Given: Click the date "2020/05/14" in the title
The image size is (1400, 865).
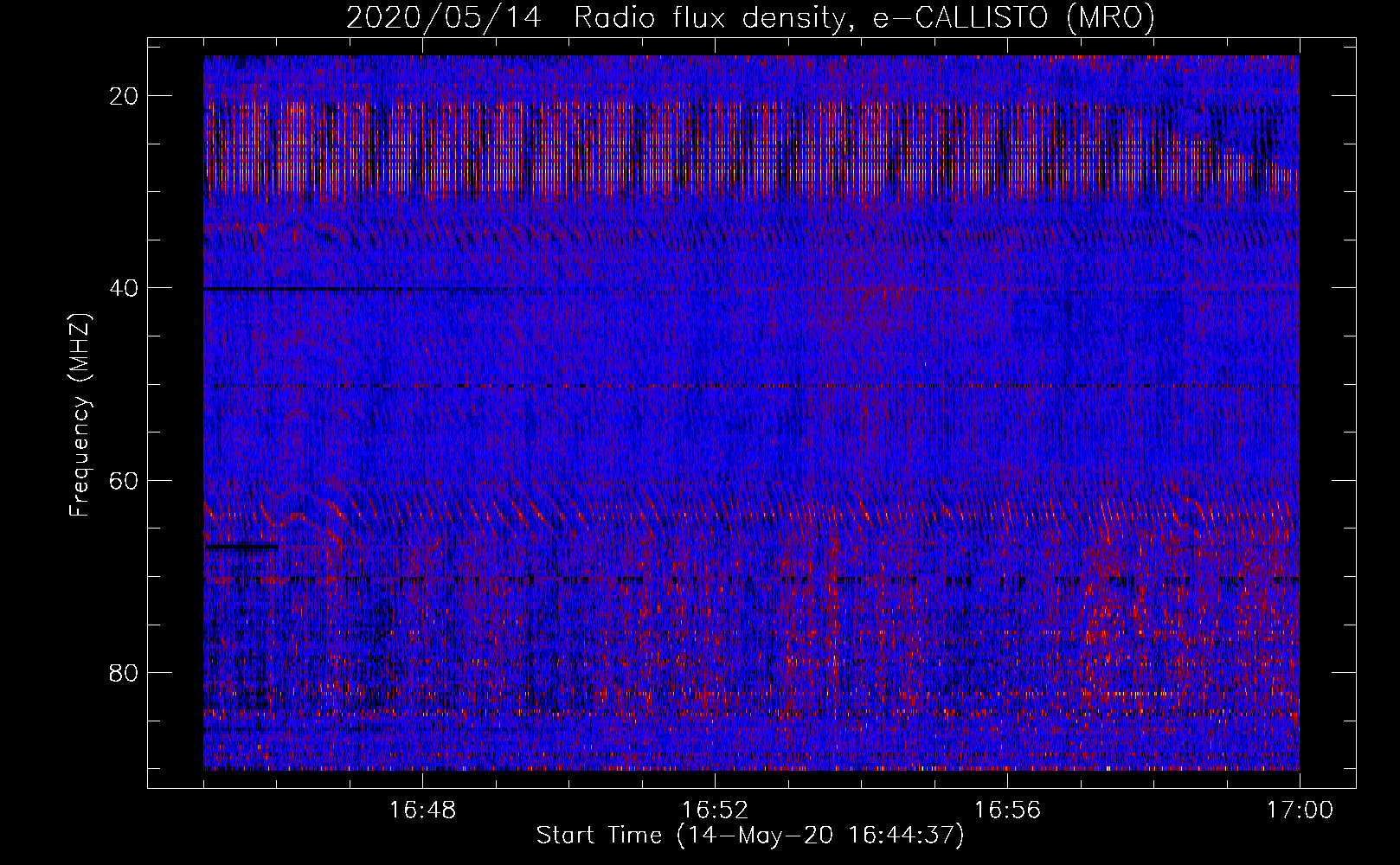Looking at the screenshot, I should [444, 17].
